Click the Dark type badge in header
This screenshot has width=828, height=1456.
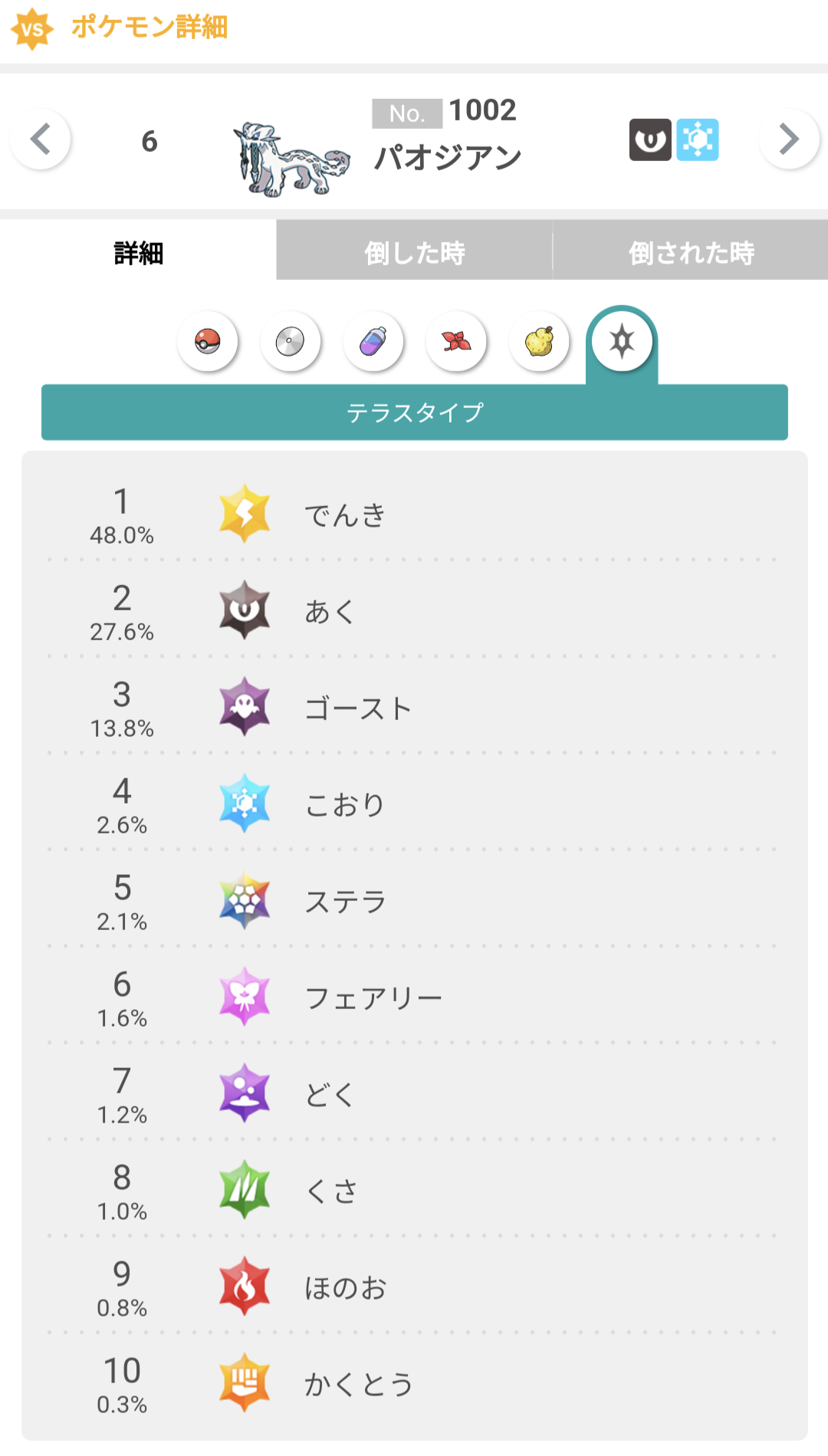(650, 140)
